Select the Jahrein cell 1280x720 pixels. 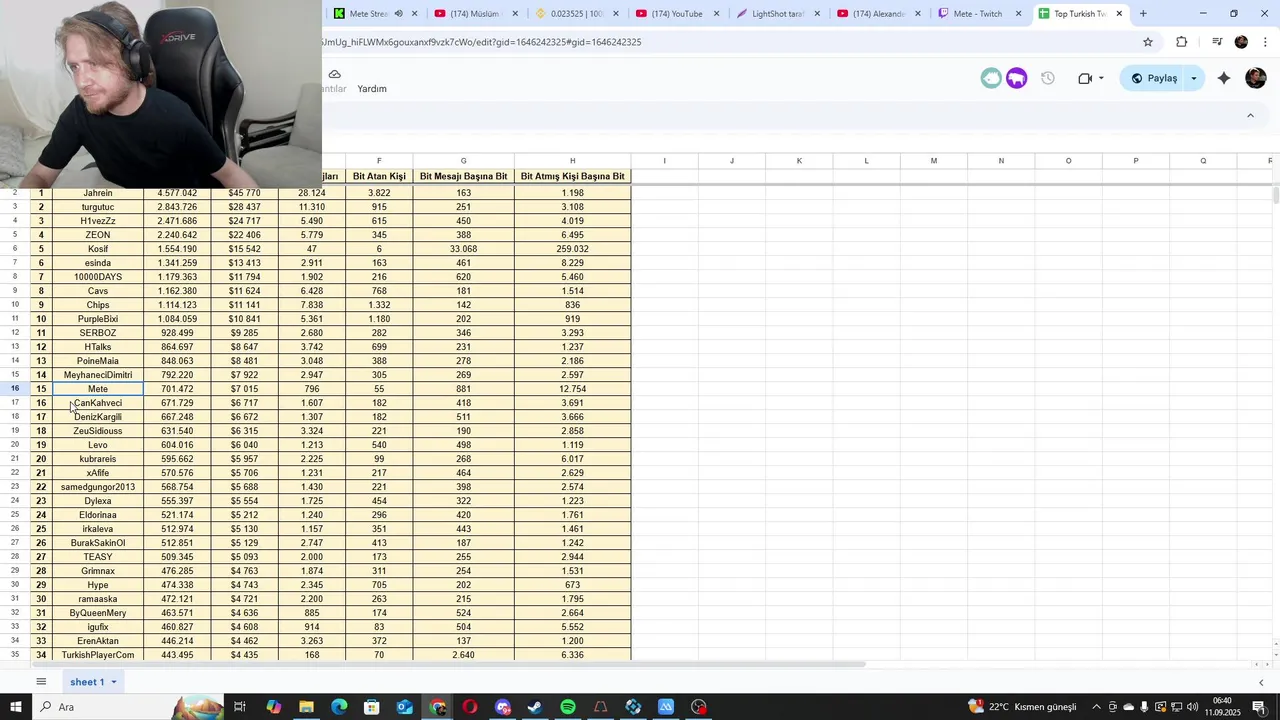click(98, 193)
